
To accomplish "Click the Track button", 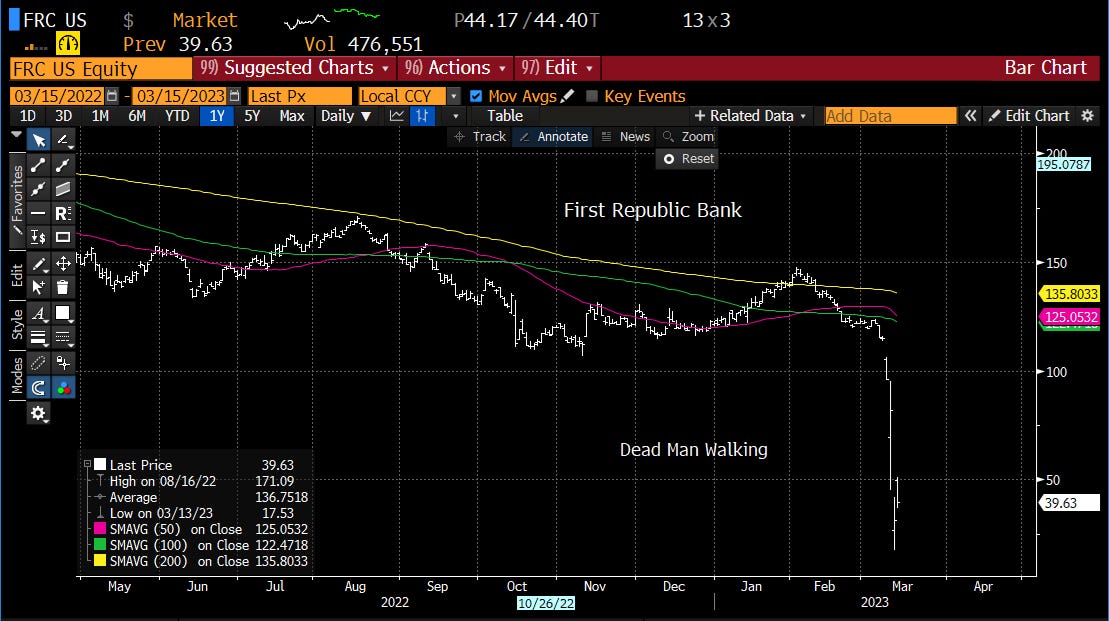I will click(480, 137).
